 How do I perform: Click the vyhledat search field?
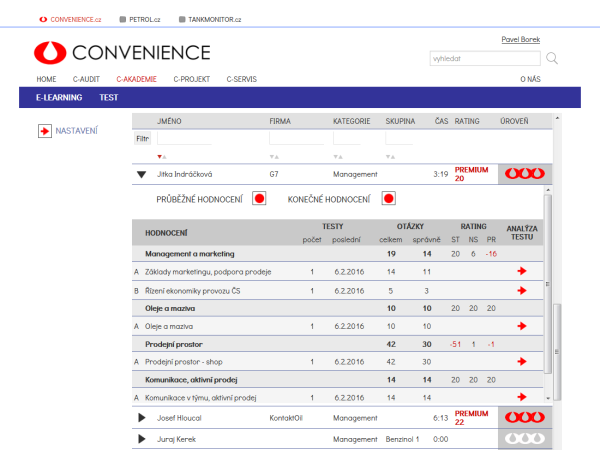485,59
